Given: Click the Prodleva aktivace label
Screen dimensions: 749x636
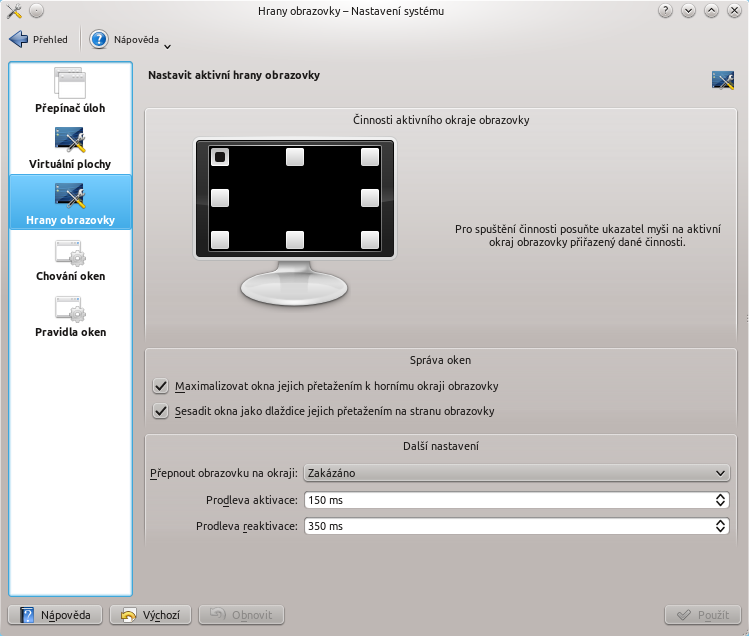Looking at the screenshot, I should [x=252, y=500].
